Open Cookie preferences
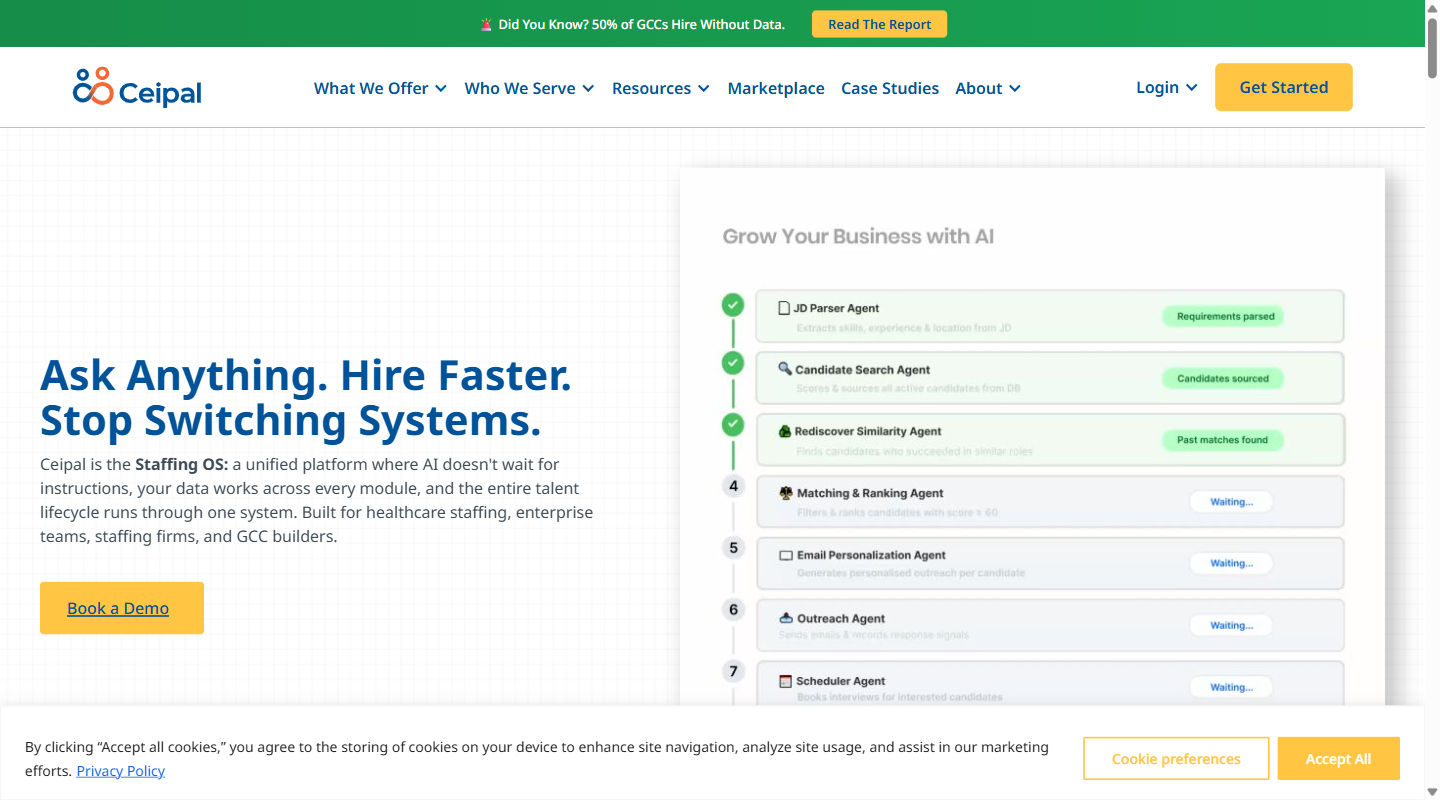1440x800 pixels. point(1176,759)
